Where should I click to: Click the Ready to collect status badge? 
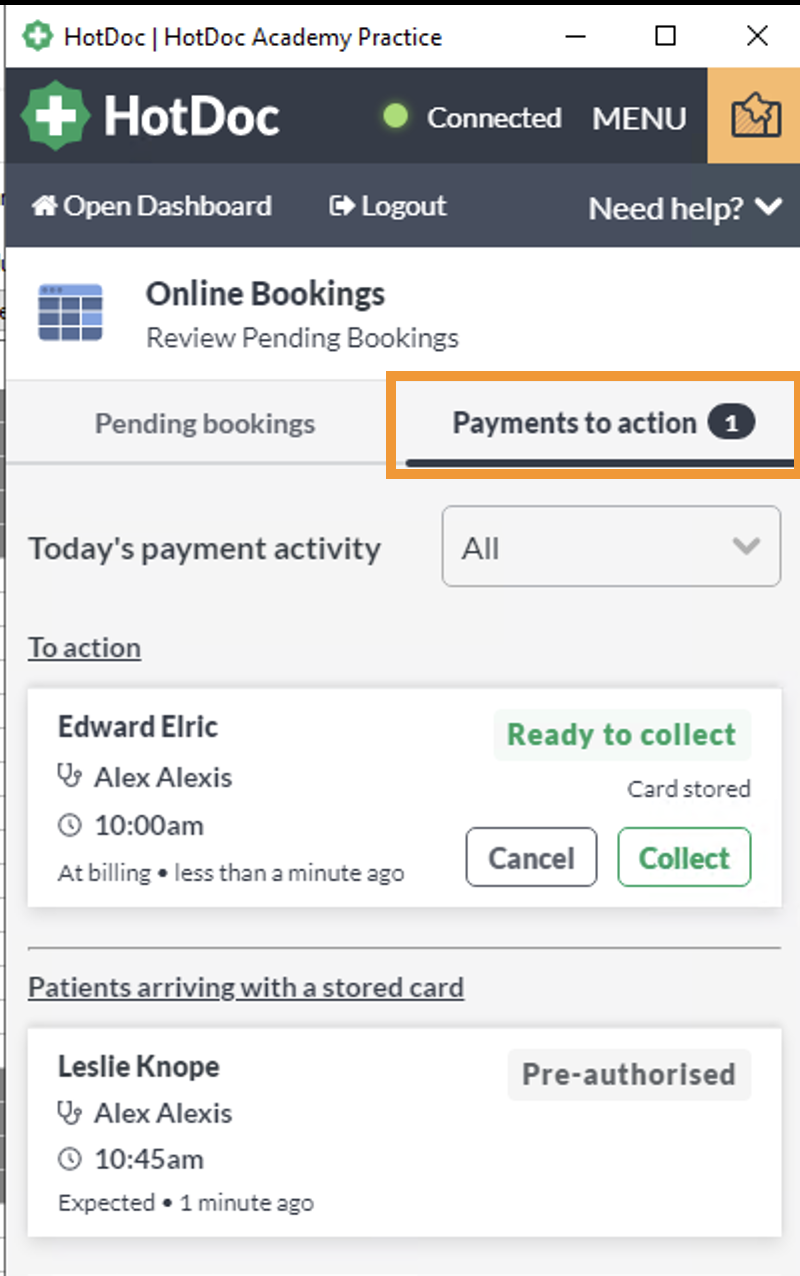pos(622,735)
